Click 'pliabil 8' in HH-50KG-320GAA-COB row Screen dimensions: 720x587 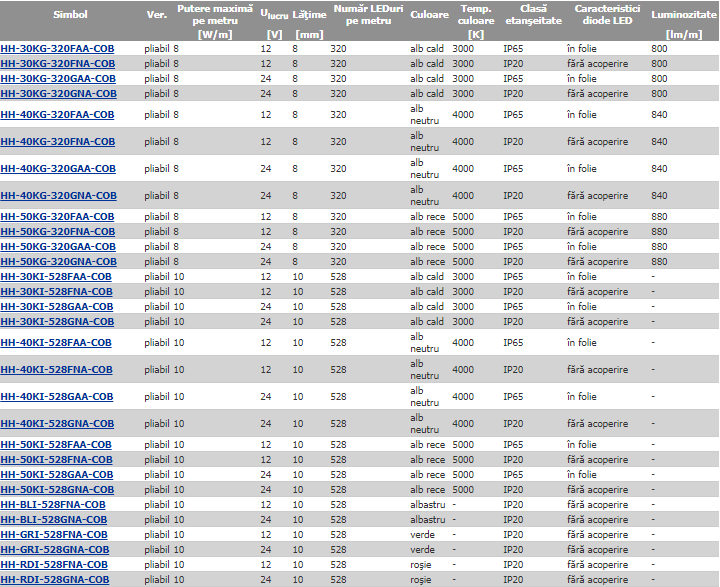tap(161, 247)
